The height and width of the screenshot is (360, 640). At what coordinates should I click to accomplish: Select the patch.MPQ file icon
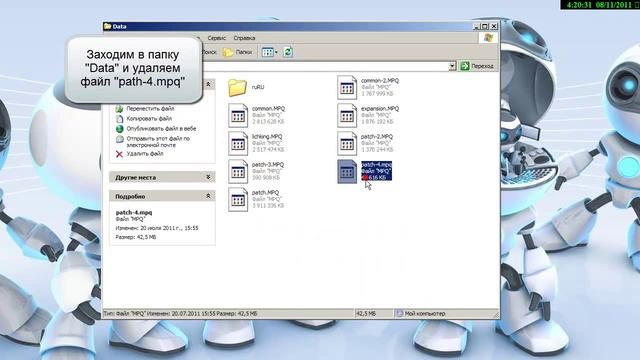238,199
